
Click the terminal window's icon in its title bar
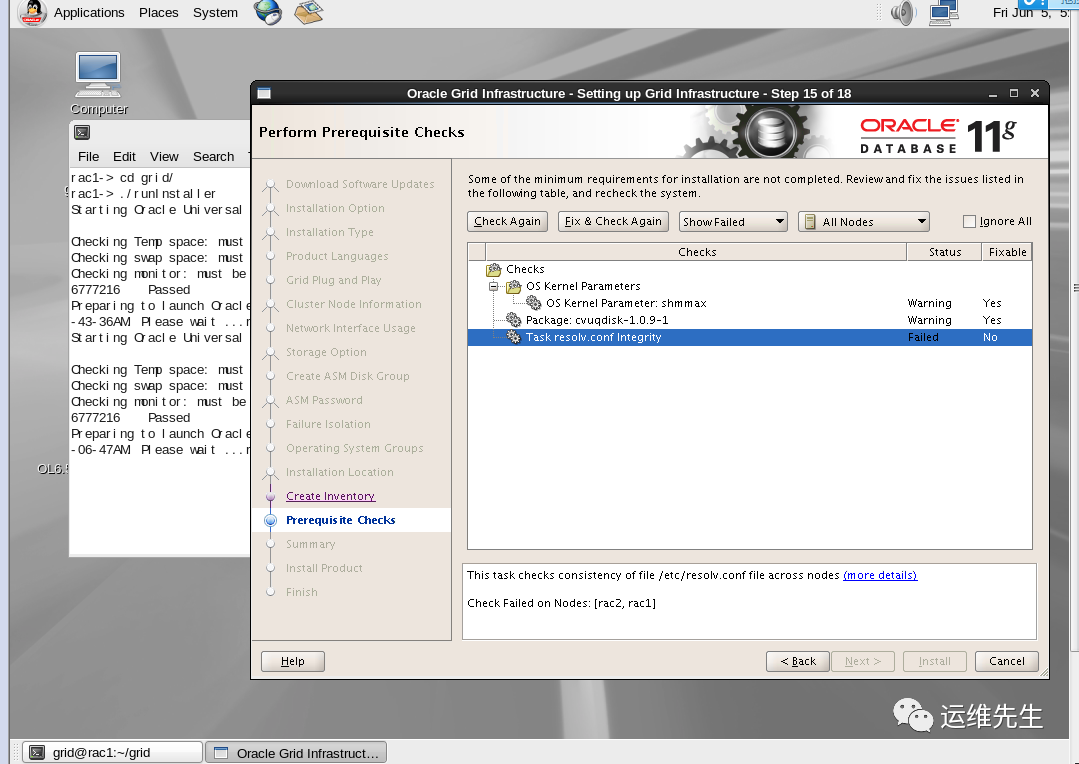click(x=82, y=132)
